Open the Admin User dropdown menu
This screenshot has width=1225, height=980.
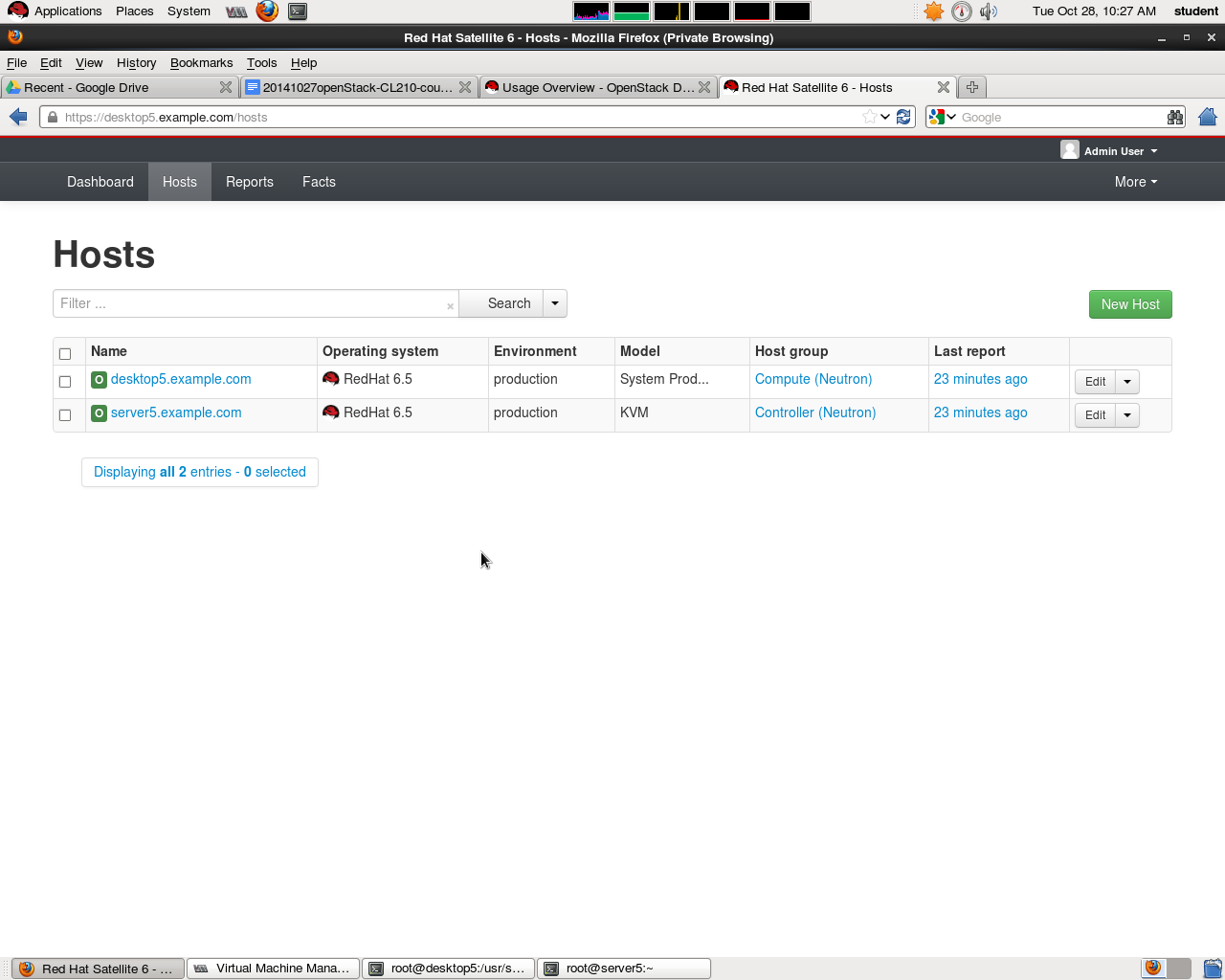[1121, 151]
